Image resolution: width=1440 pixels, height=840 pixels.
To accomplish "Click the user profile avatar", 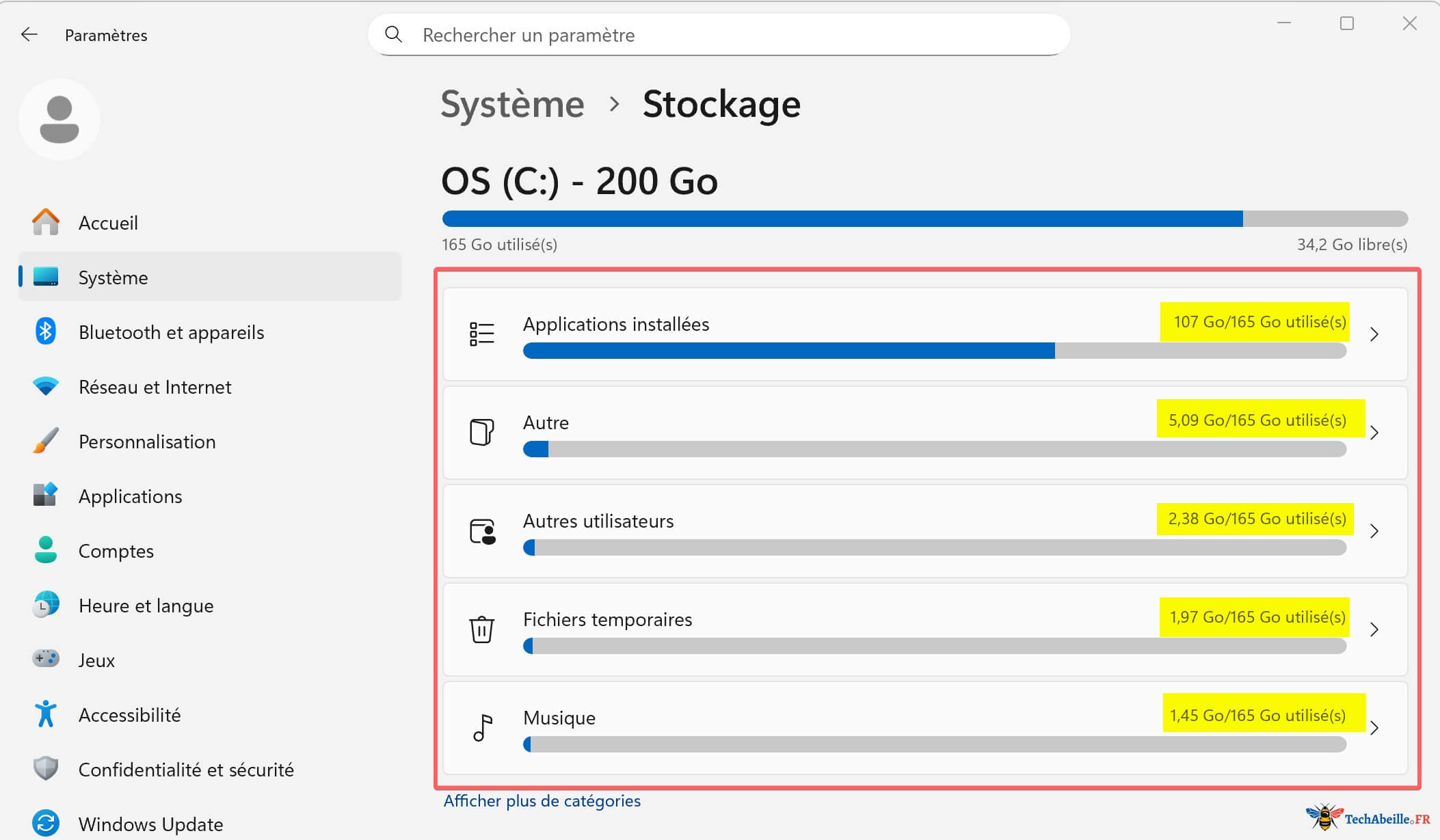I will [59, 119].
